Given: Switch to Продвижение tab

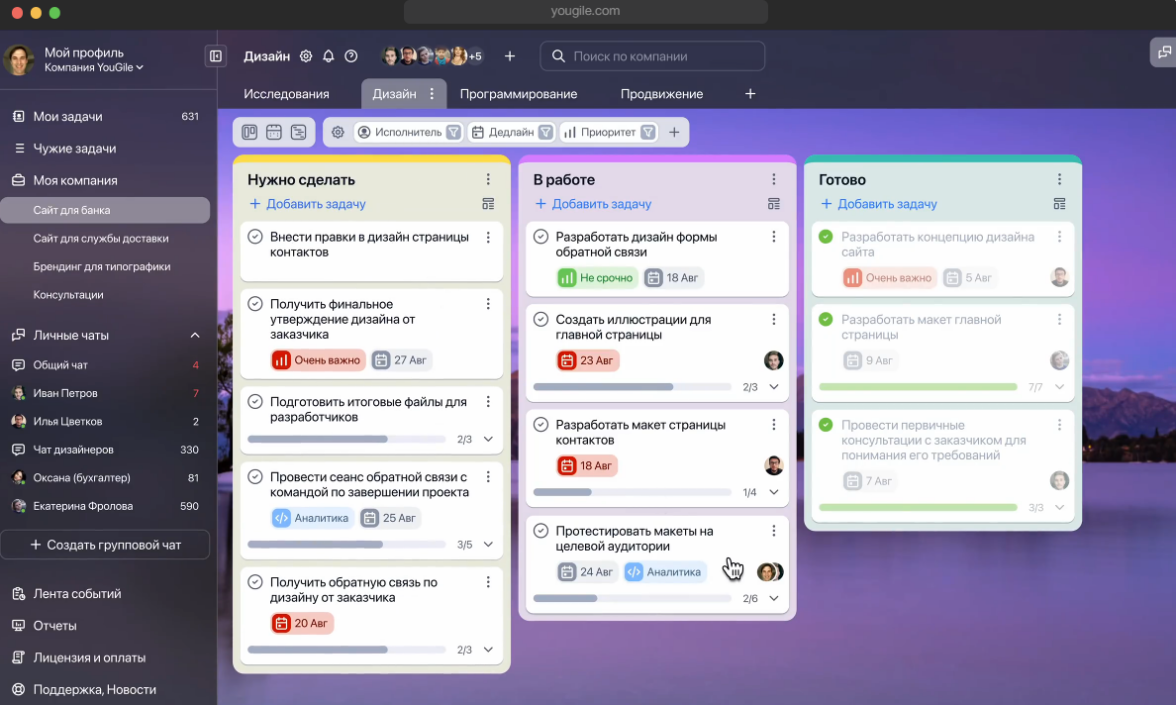Looking at the screenshot, I should pyautogui.click(x=662, y=94).
